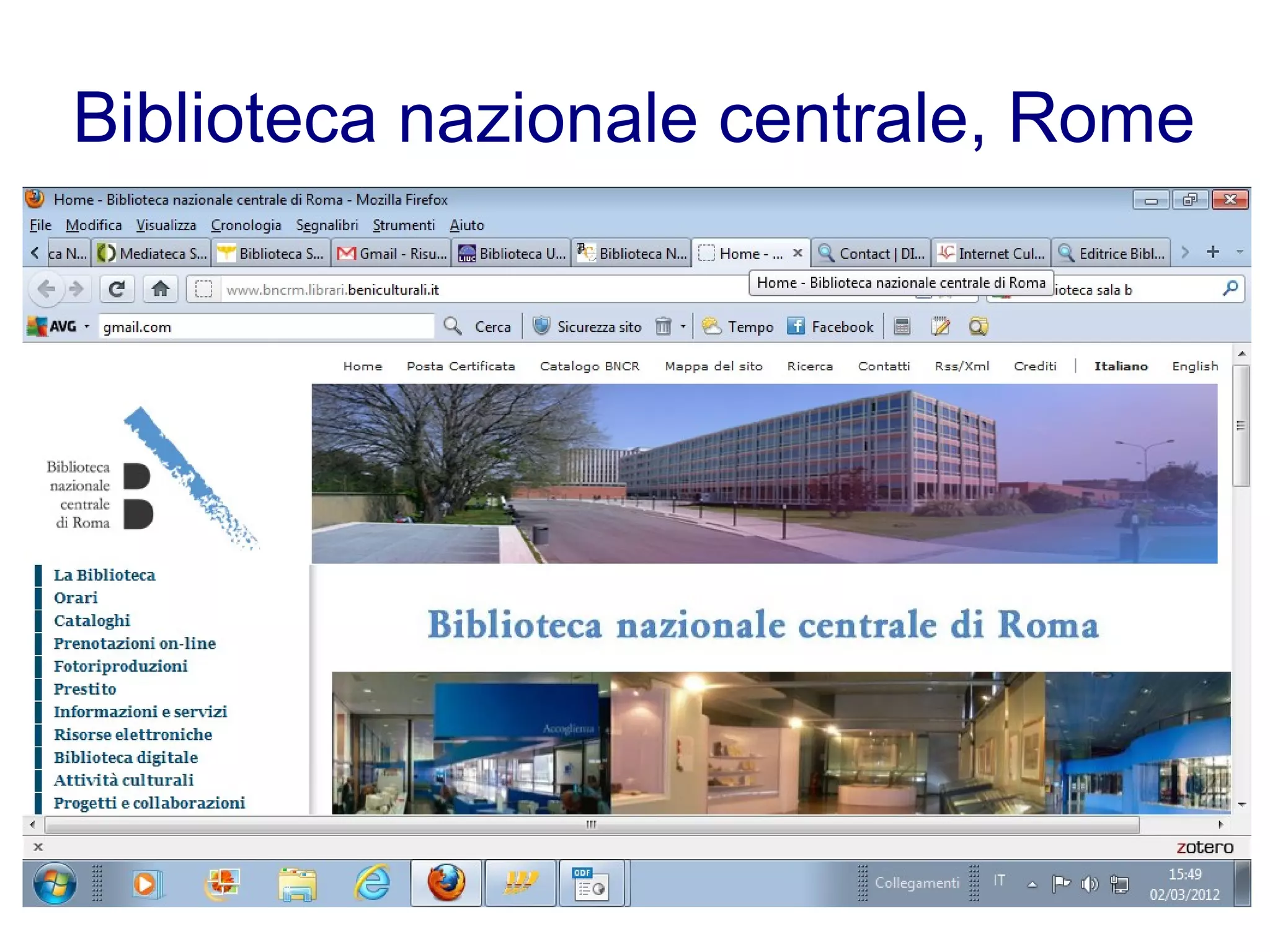Screen dimensions: 1270x952
Task: Click the volume speaker tray icon
Action: pos(1089,883)
